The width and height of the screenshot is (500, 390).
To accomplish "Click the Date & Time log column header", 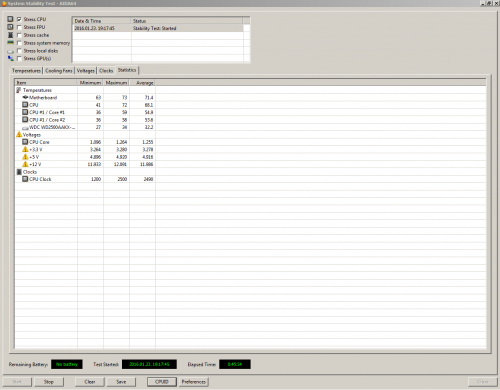I will tap(102, 21).
